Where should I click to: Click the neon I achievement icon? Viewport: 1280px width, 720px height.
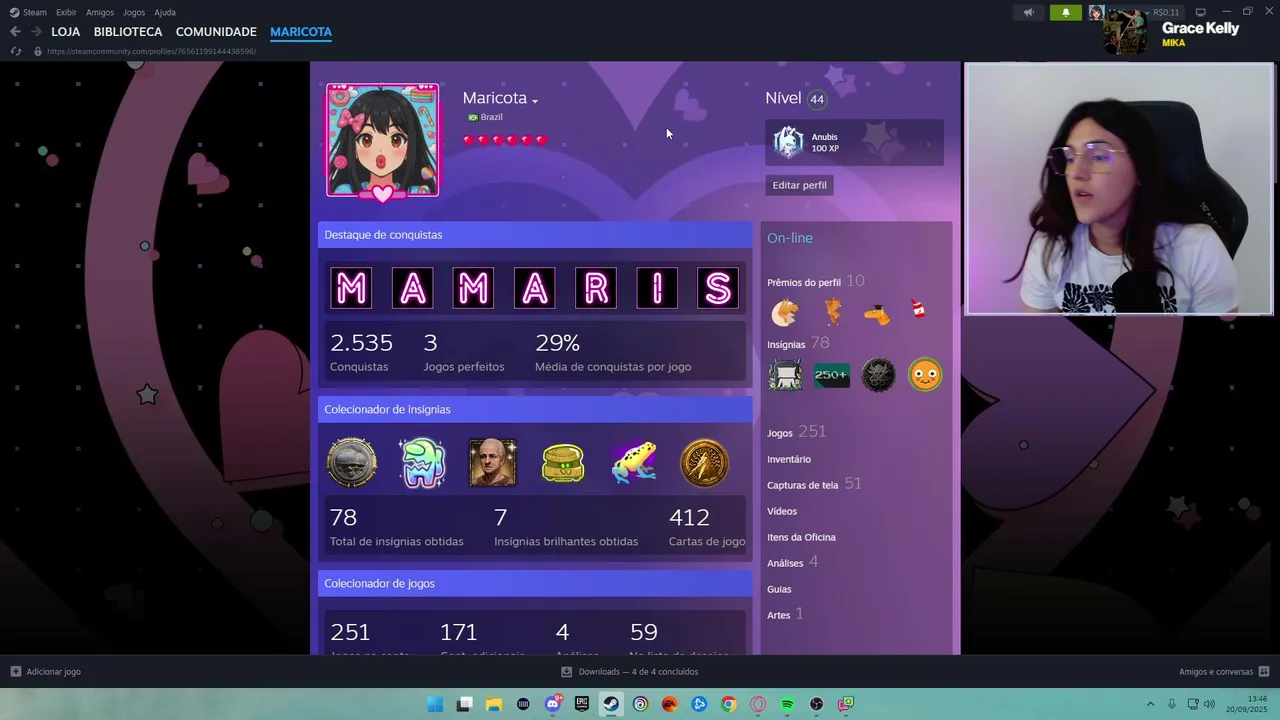coord(657,288)
